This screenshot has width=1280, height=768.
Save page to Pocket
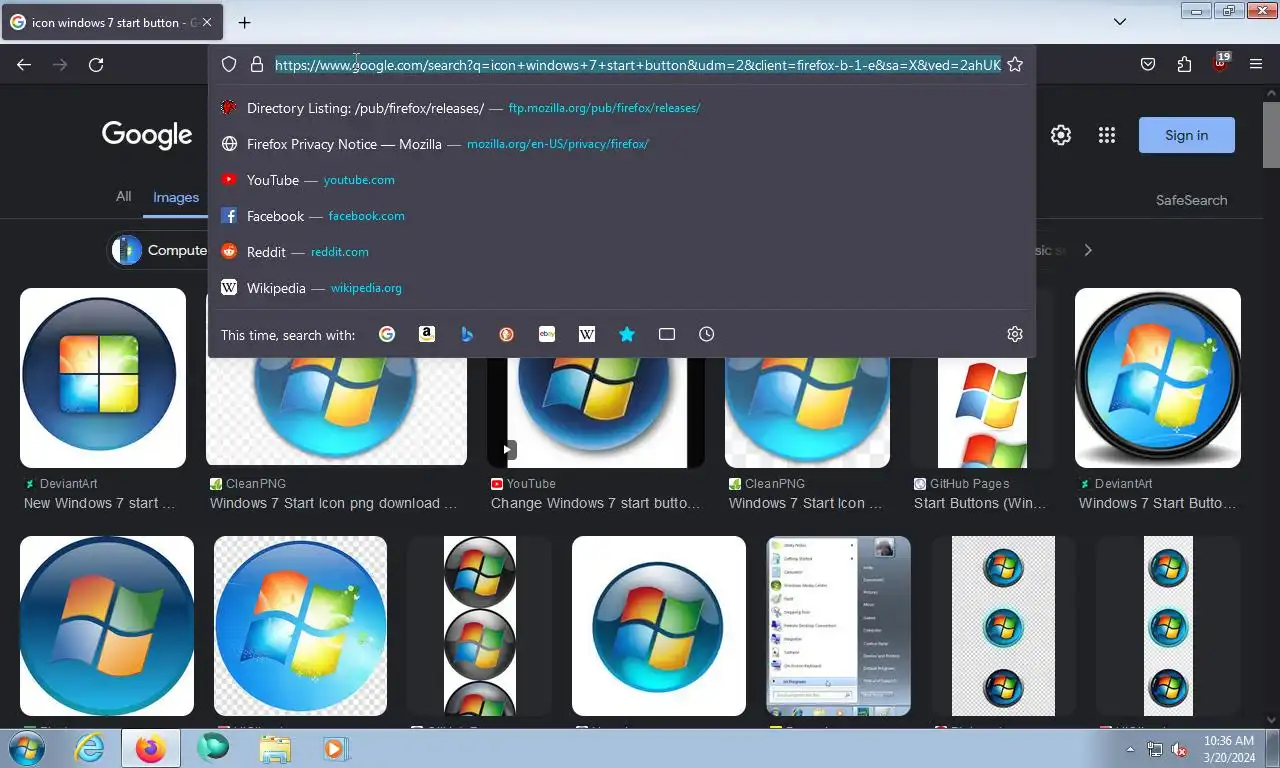point(1148,64)
